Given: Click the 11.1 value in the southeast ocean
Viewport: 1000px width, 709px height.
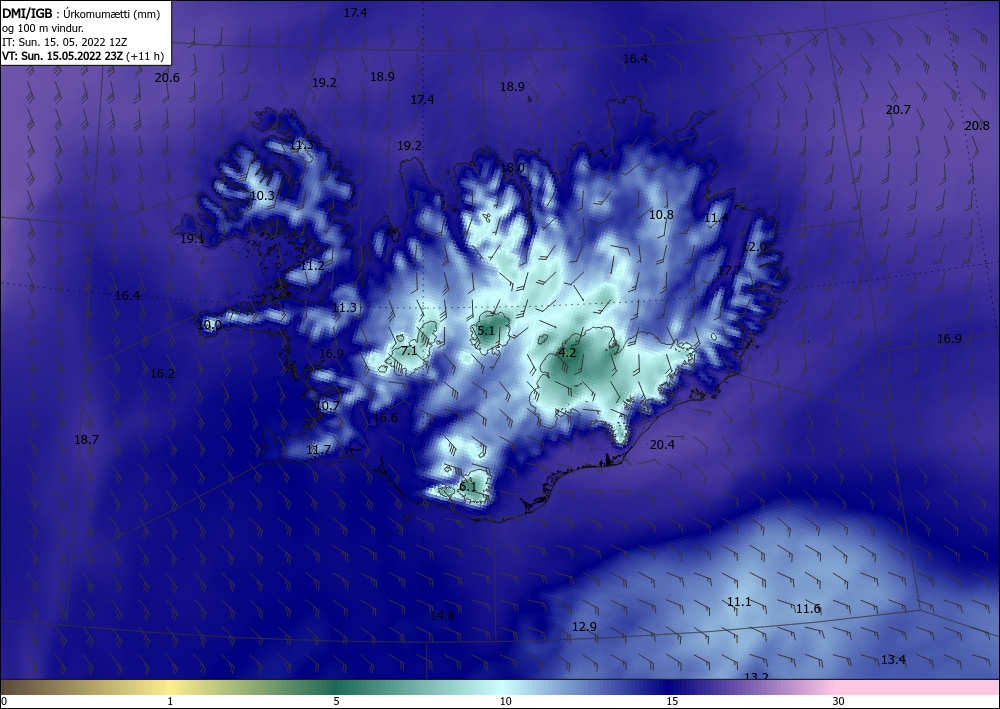Looking at the screenshot, I should tap(739, 601).
